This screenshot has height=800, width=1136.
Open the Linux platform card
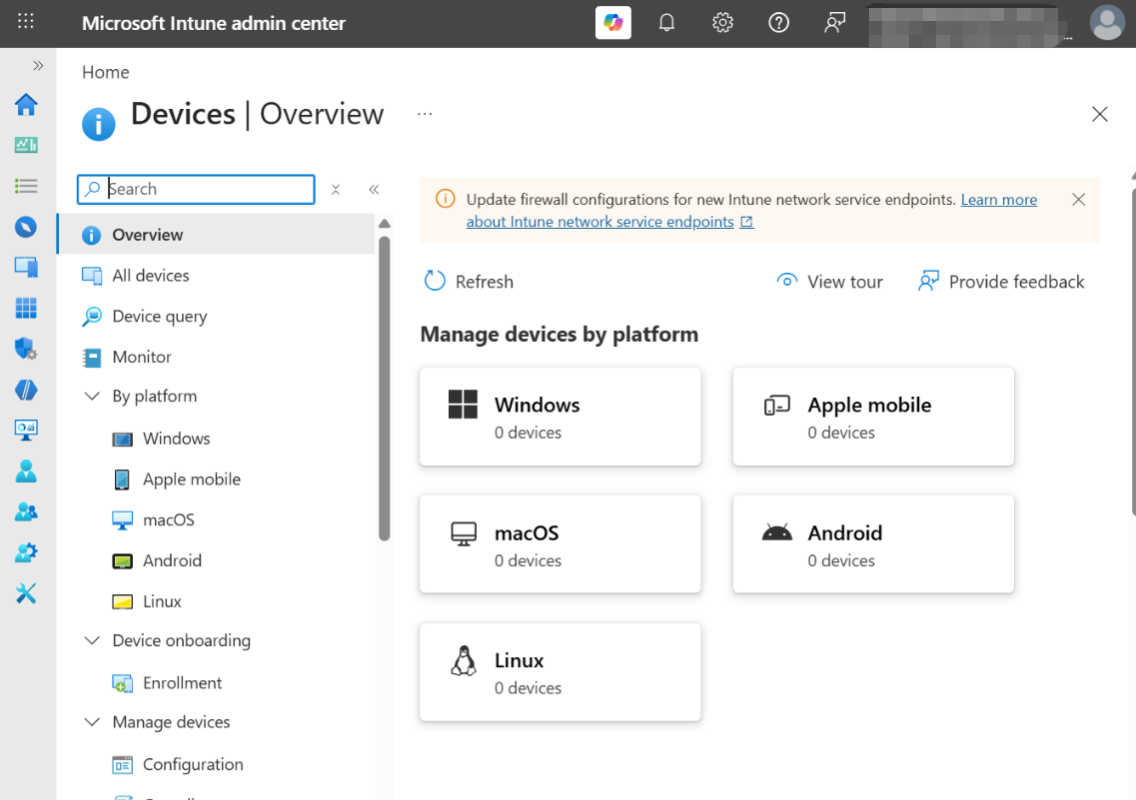[560, 672]
